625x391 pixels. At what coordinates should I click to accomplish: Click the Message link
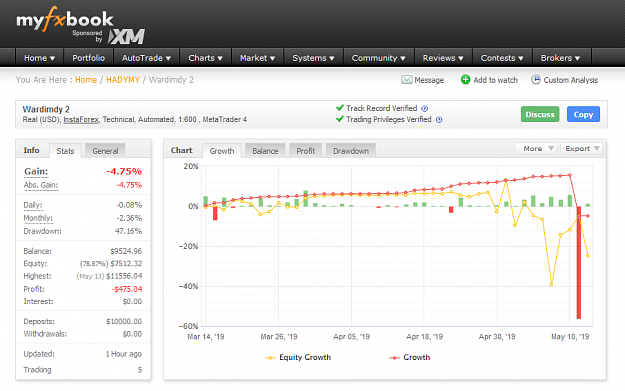pos(429,80)
